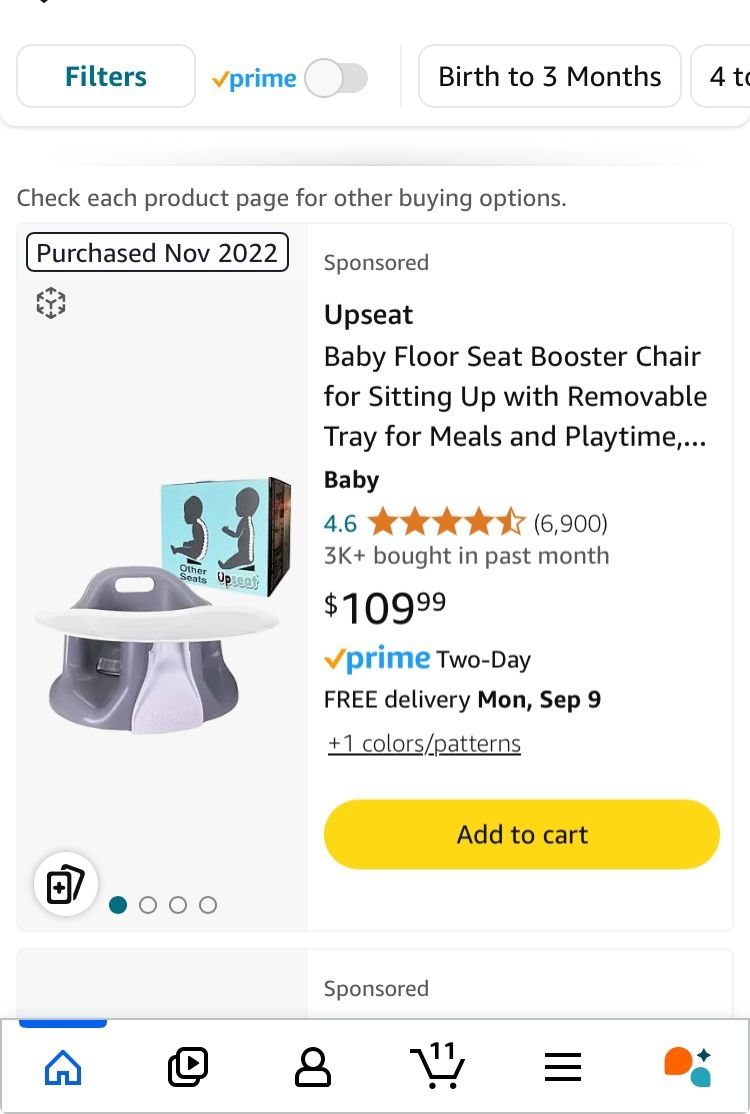
Task: Open the profile icon in bottom navigation
Action: click(x=312, y=1066)
